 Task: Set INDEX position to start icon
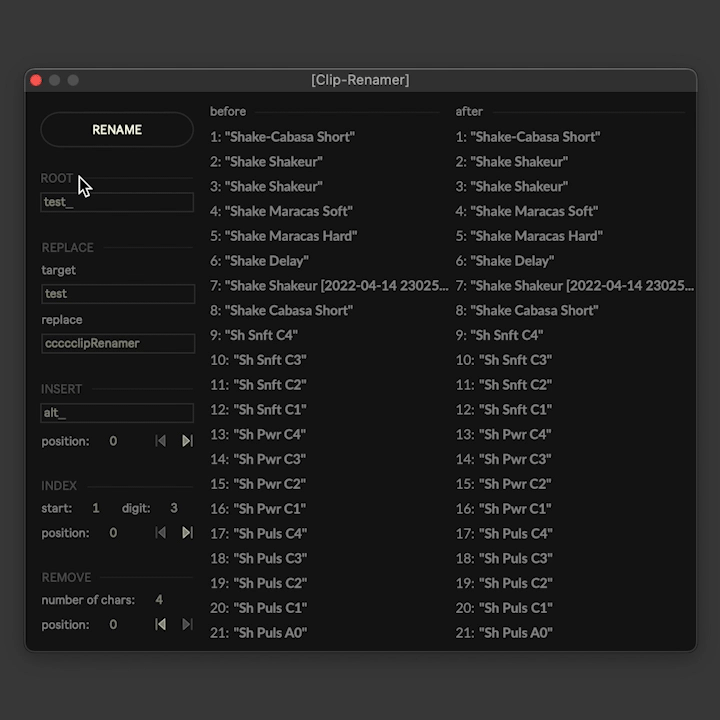tap(160, 533)
